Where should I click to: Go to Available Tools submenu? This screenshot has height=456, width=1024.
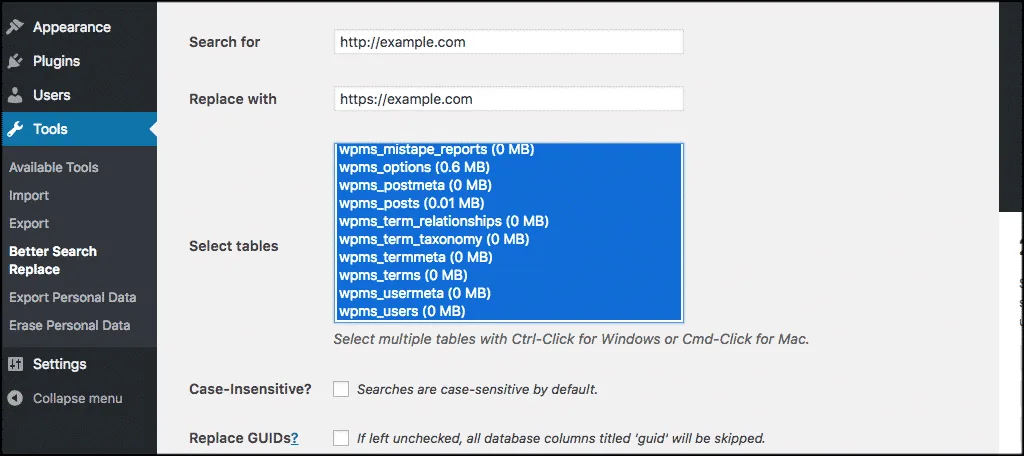(x=54, y=167)
